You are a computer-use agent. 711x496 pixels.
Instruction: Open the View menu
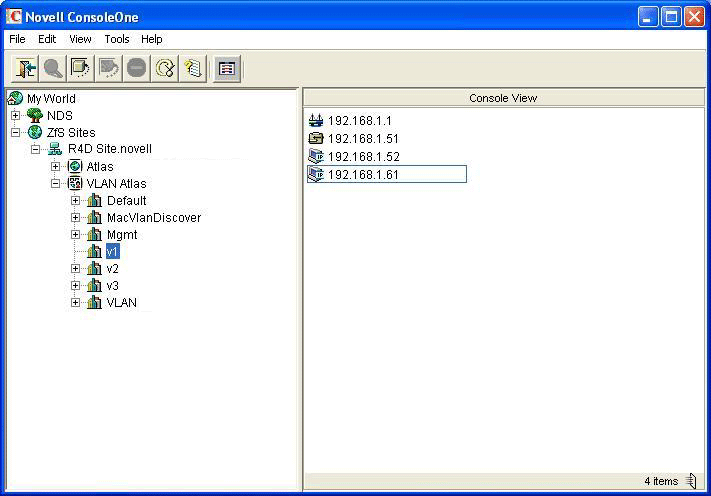pyautogui.click(x=80, y=39)
